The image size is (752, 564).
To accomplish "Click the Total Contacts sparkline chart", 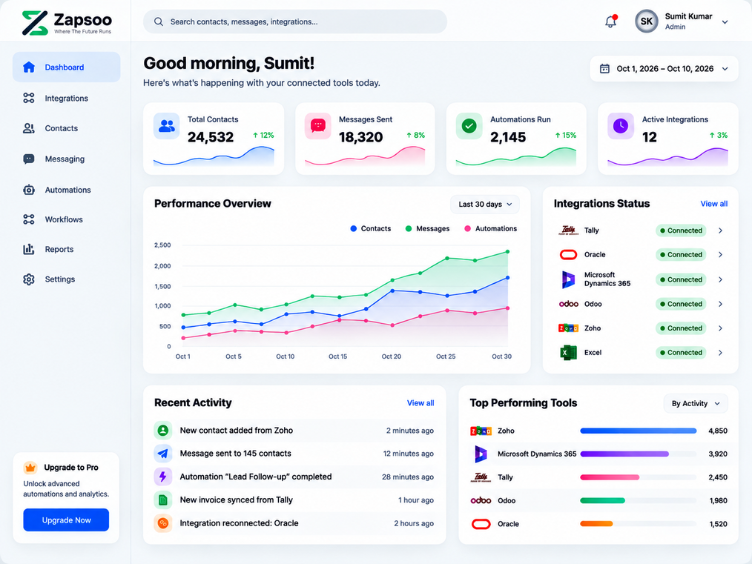I will (214, 156).
